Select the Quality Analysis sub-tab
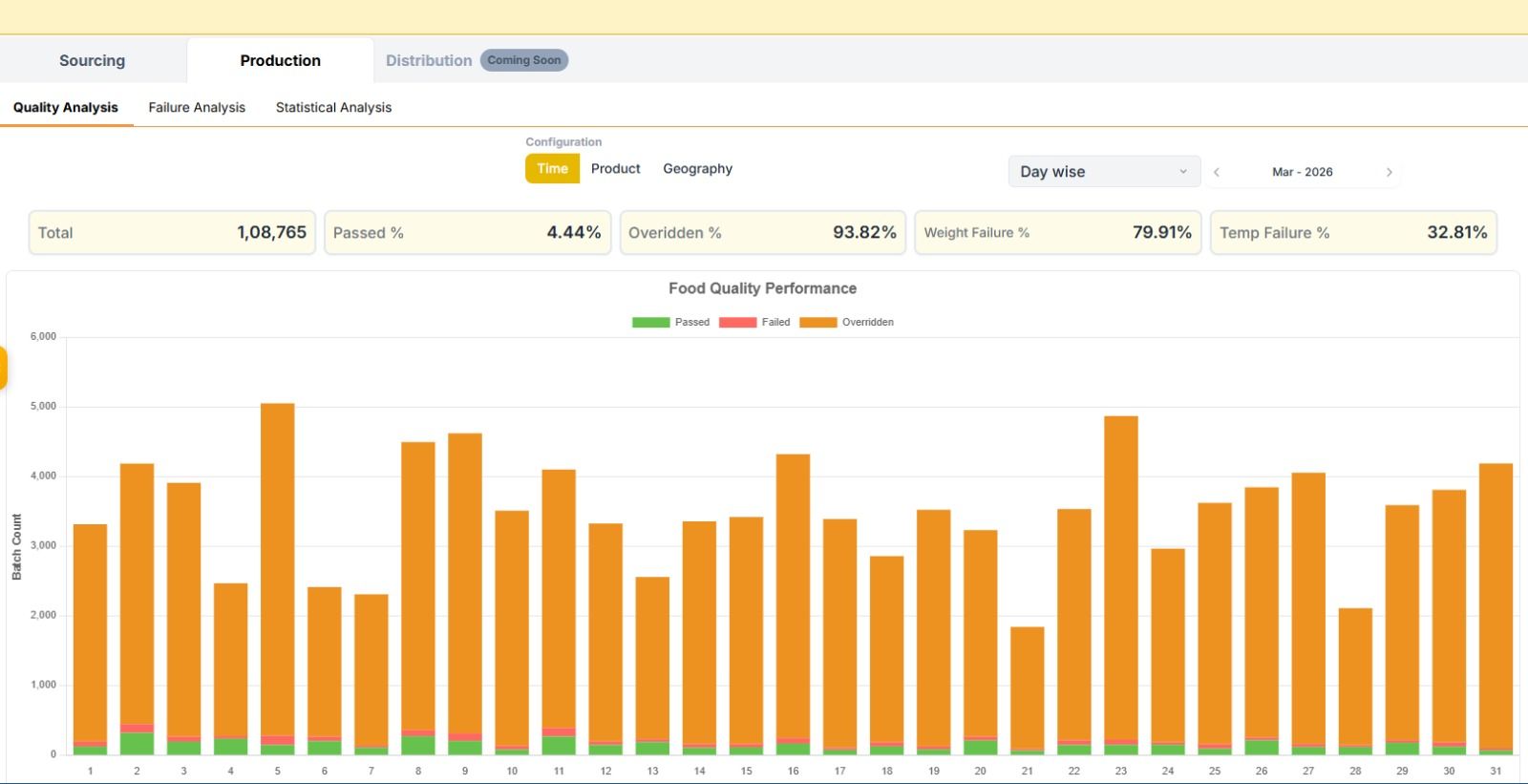 pyautogui.click(x=66, y=108)
